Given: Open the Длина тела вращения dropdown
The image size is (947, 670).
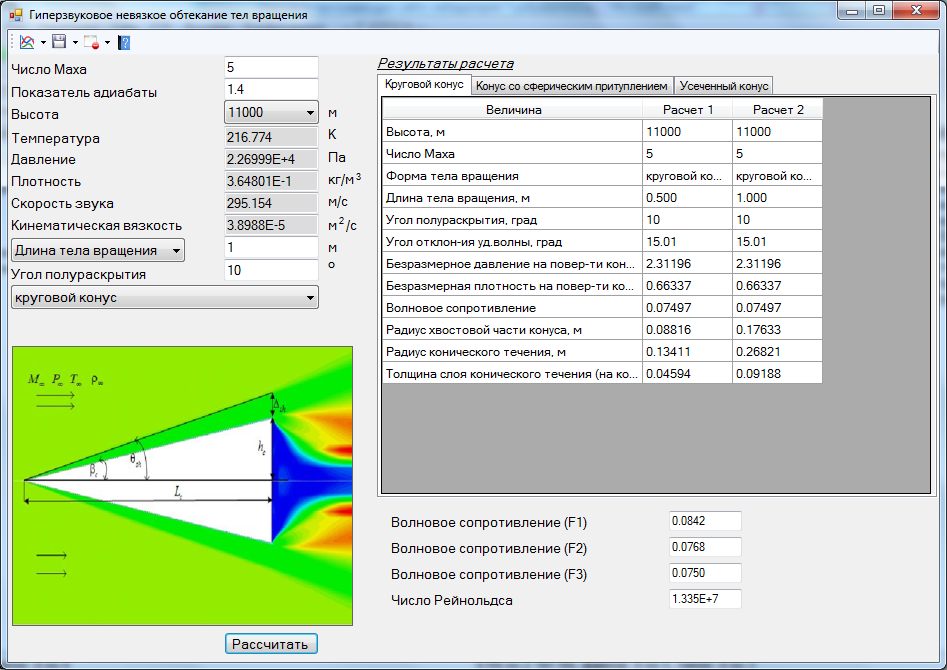Looking at the screenshot, I should pos(97,250).
